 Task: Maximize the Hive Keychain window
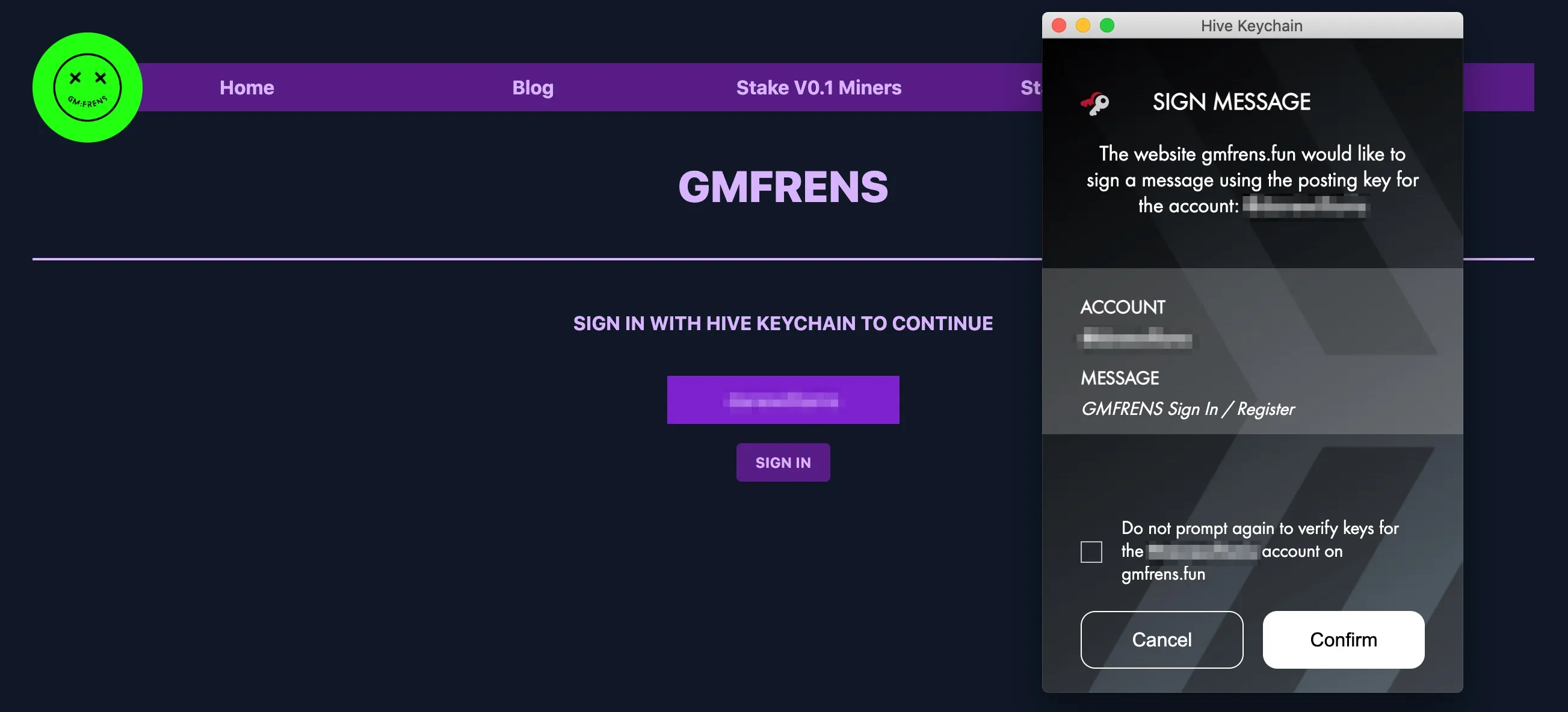coord(1107,26)
